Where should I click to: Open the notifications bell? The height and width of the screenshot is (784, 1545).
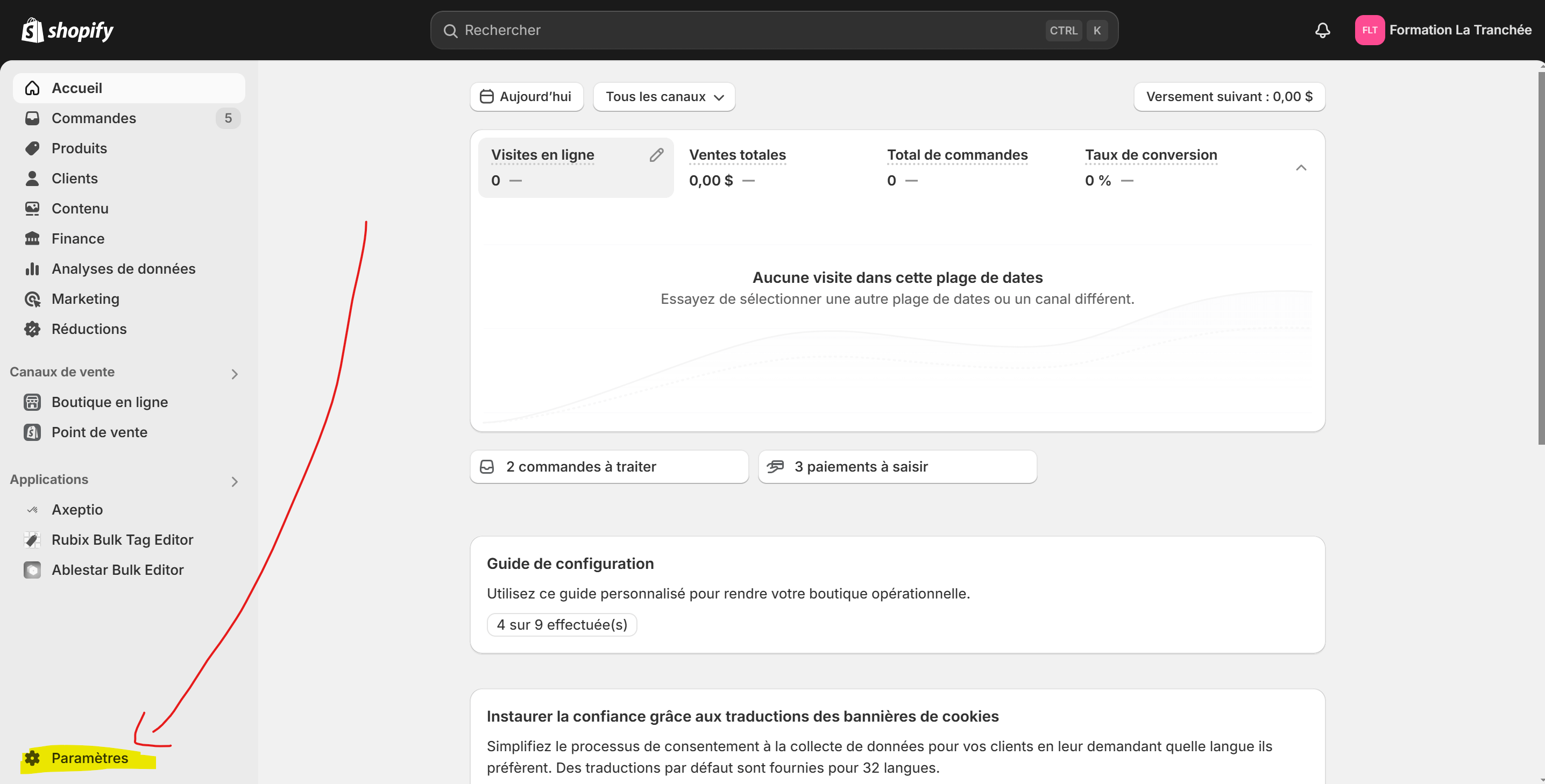click(1322, 30)
